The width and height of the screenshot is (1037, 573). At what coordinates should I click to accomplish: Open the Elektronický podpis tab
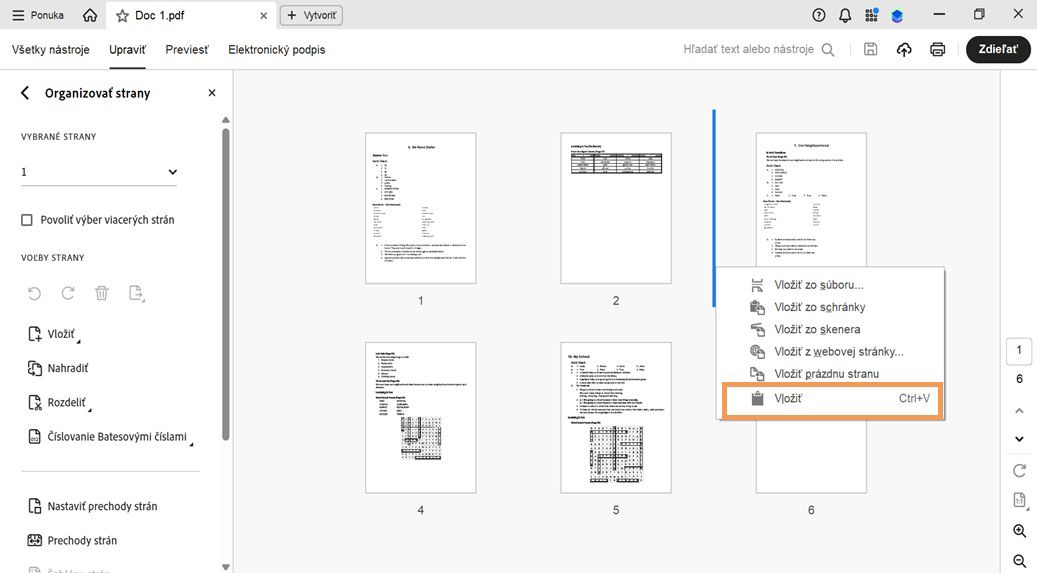point(276,50)
